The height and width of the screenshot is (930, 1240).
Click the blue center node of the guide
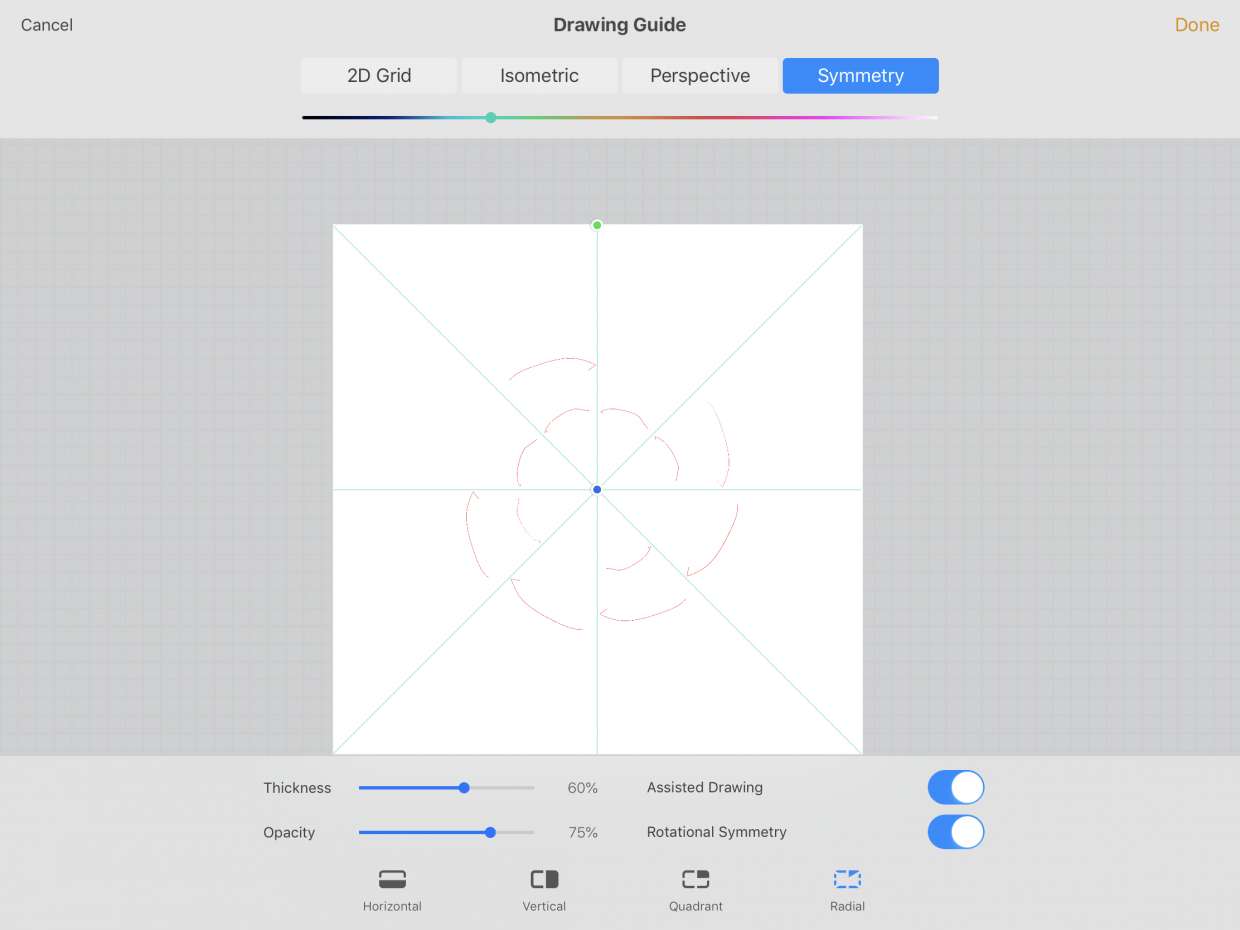597,490
